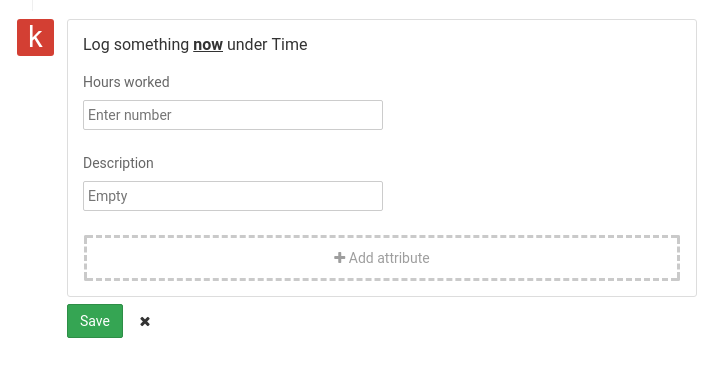718x367 pixels.
Task: Click the "Description" field label
Action: click(x=118, y=163)
